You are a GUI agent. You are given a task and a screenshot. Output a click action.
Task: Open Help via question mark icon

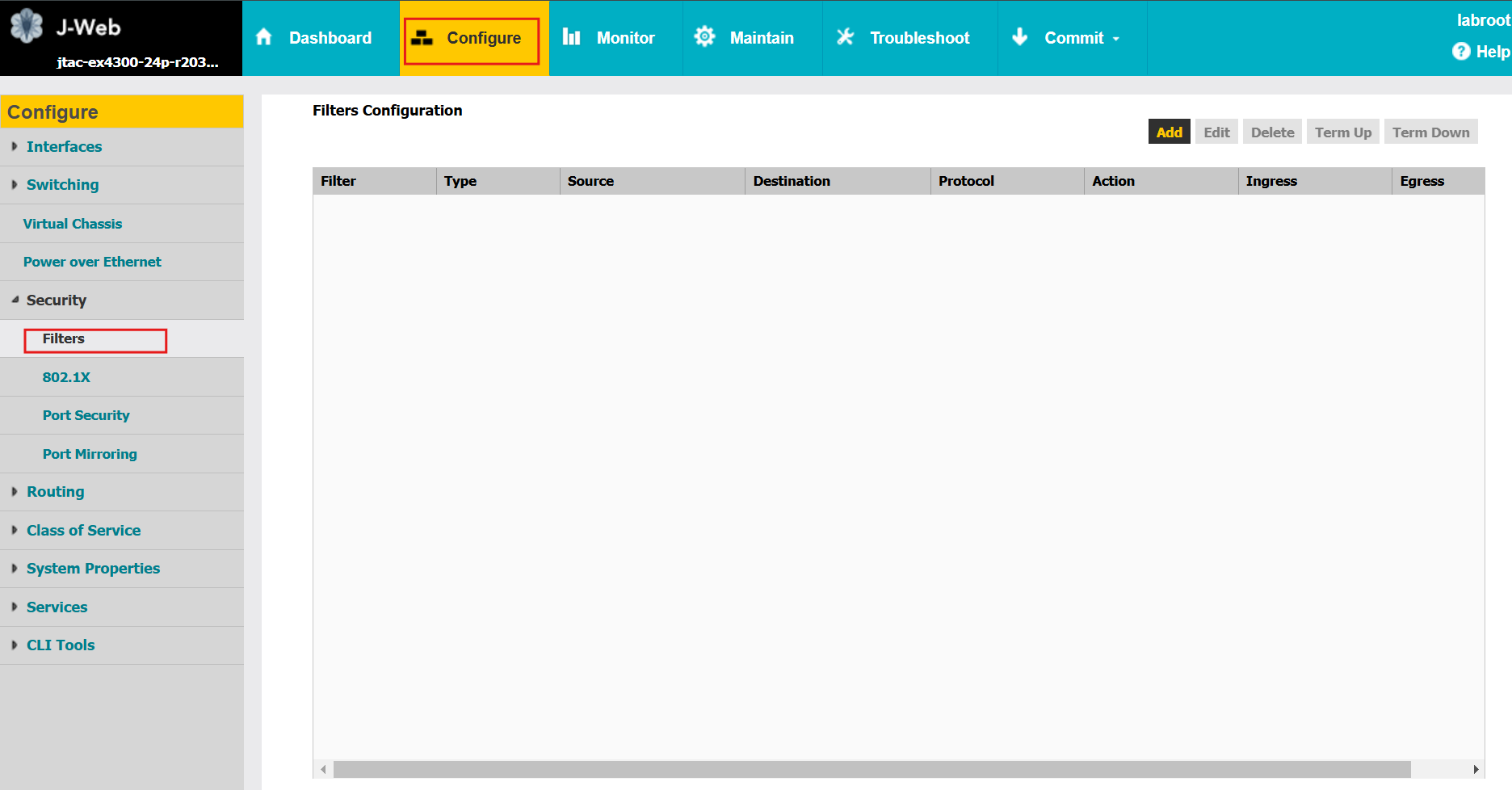(x=1461, y=51)
